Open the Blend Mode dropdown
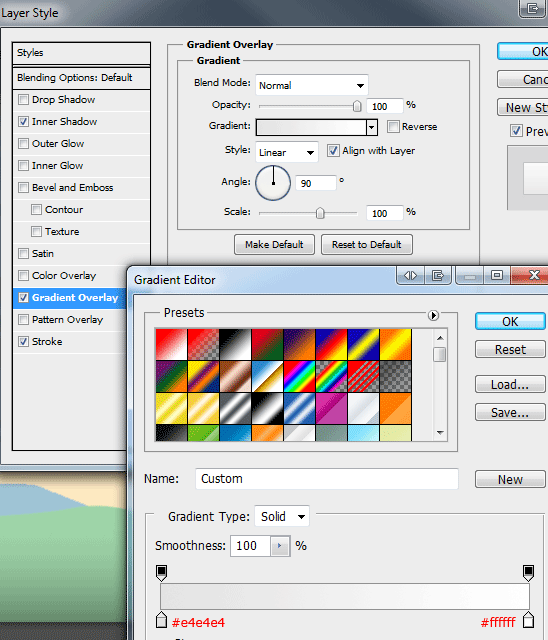The height and width of the screenshot is (640, 548). click(312, 85)
